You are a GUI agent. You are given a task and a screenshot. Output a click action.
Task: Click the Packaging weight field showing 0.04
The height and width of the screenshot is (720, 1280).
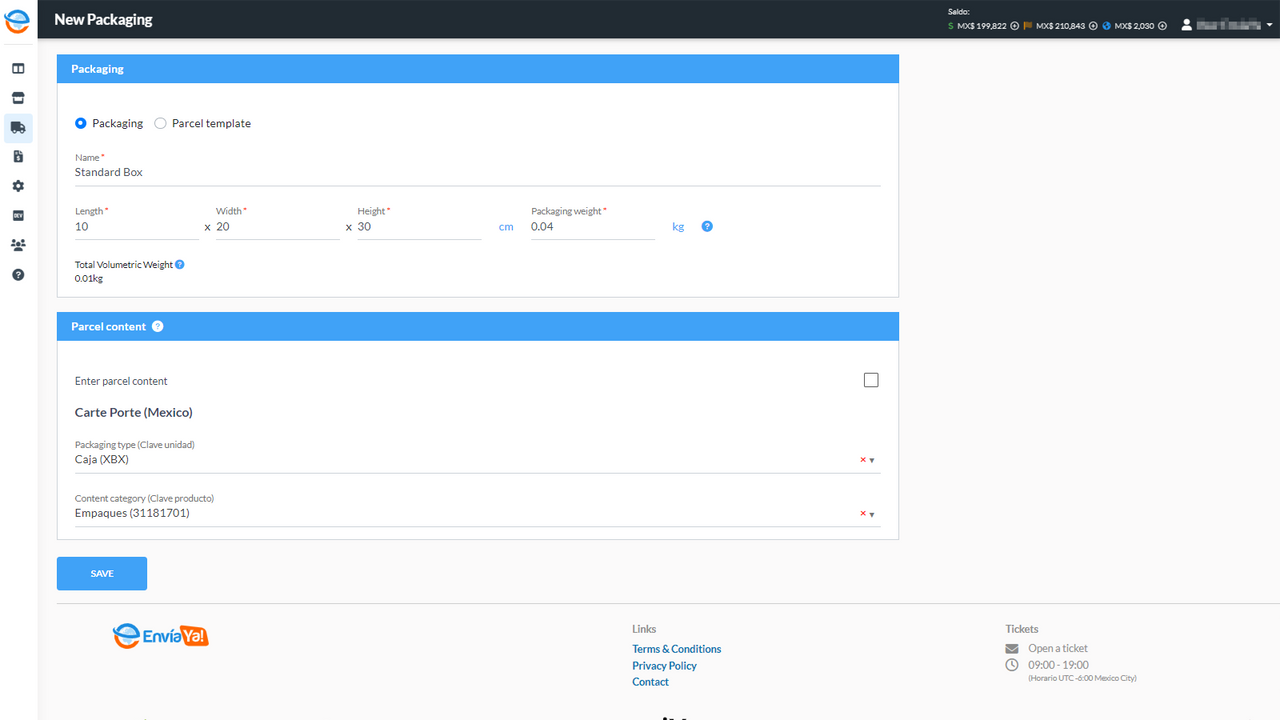(x=593, y=227)
